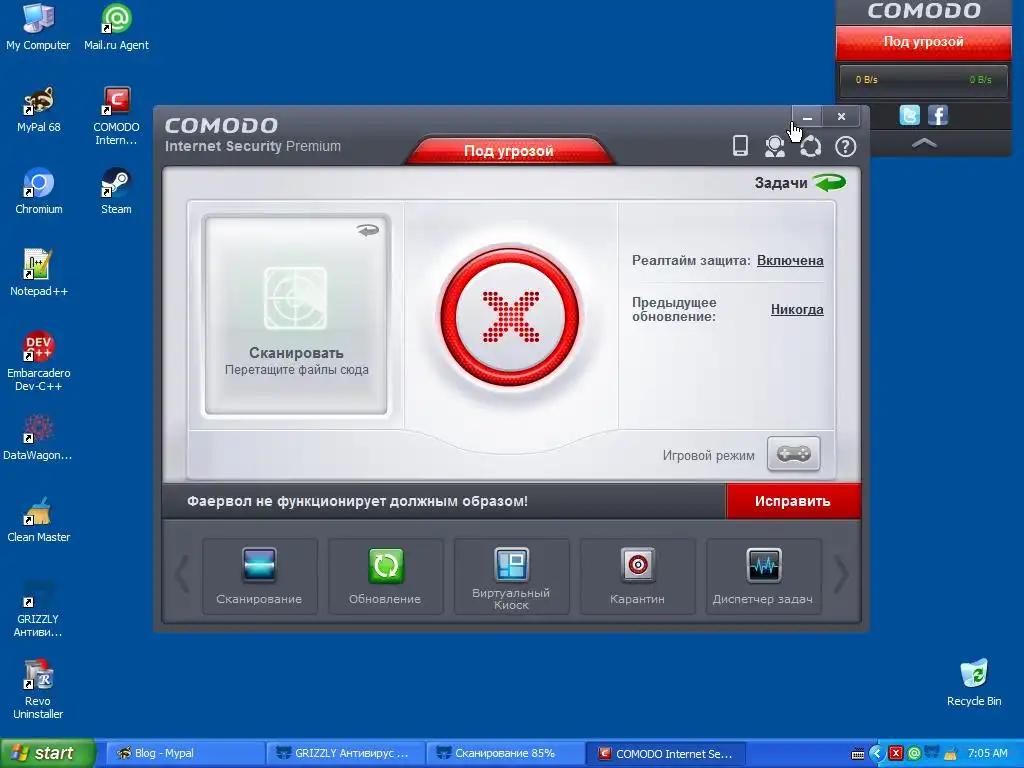Image resolution: width=1024 pixels, height=768 pixels.
Task: Switch to Задачи view via green arrow
Action: (x=829, y=182)
